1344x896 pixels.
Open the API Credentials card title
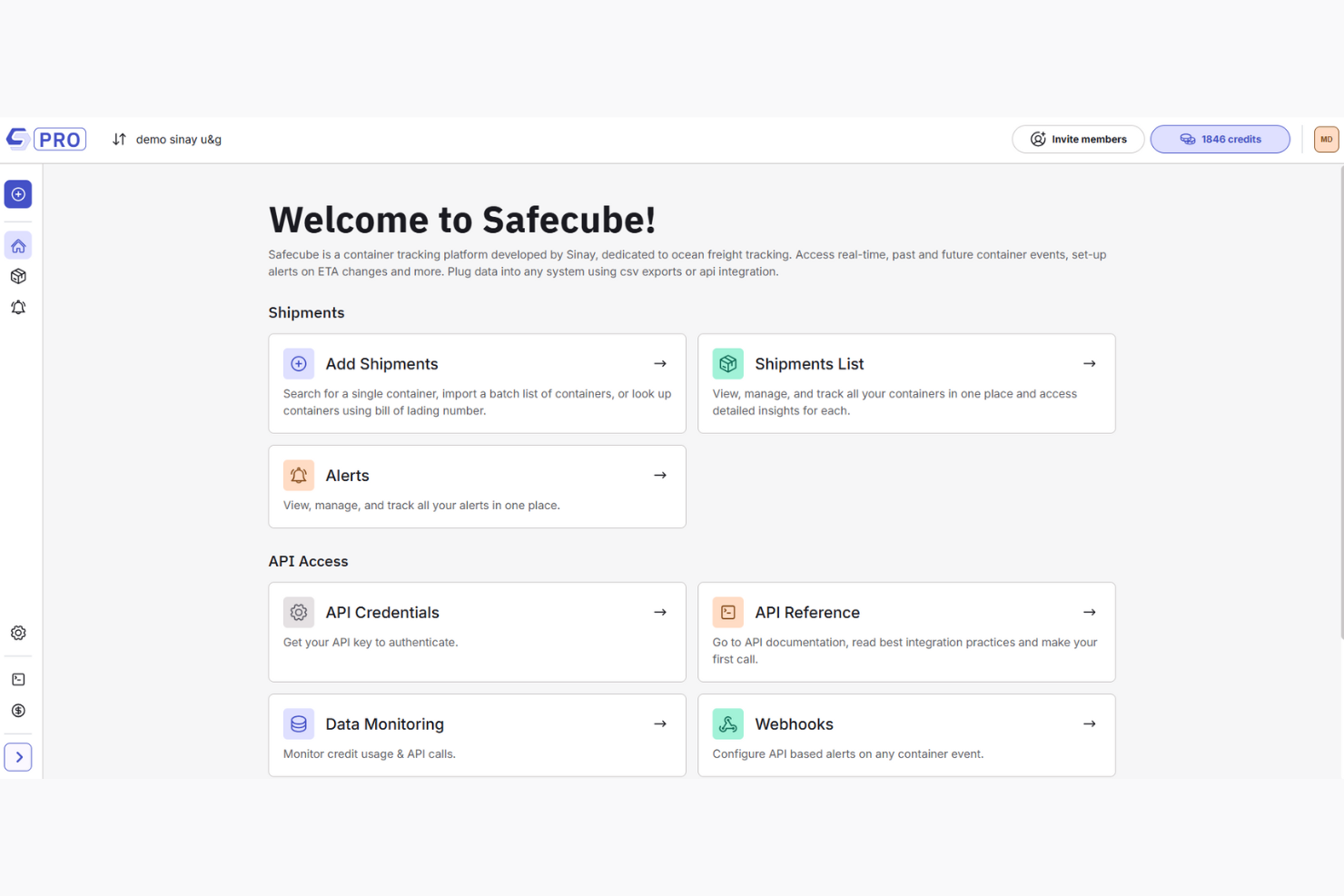(382, 613)
